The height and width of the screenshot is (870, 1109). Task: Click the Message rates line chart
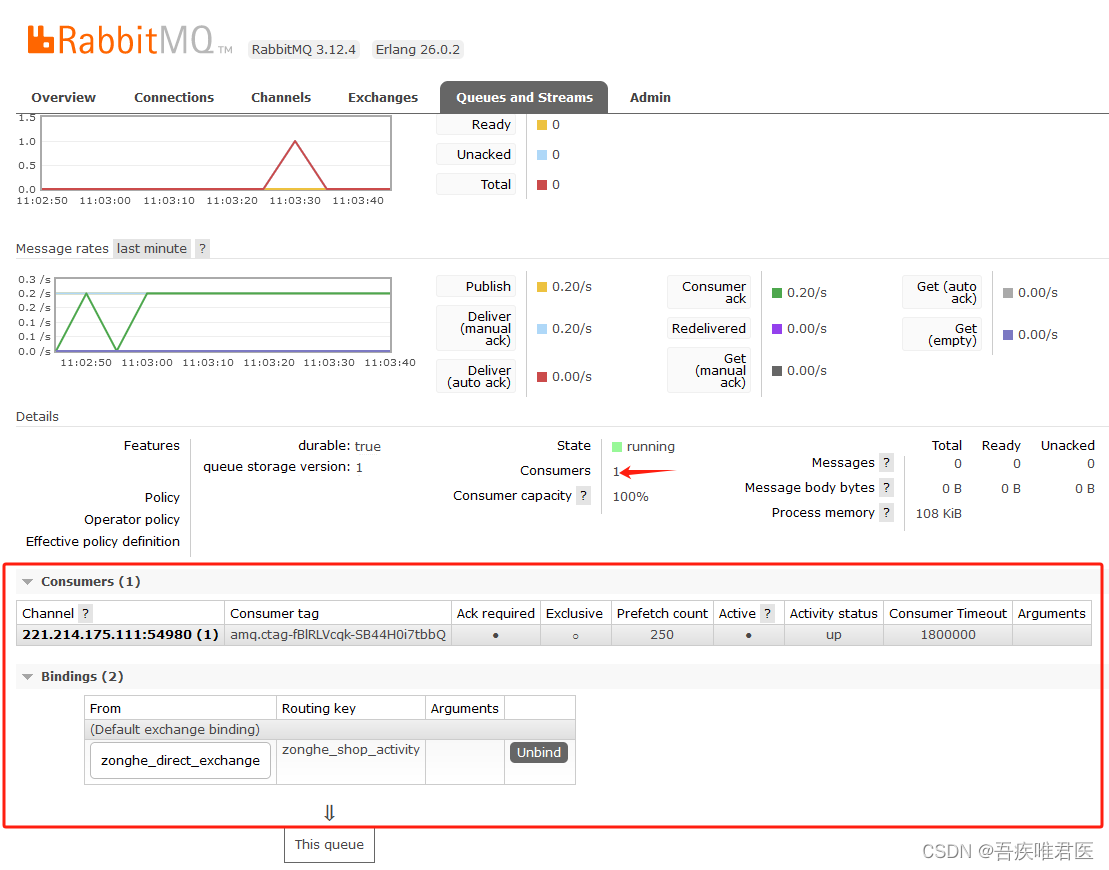click(223, 315)
